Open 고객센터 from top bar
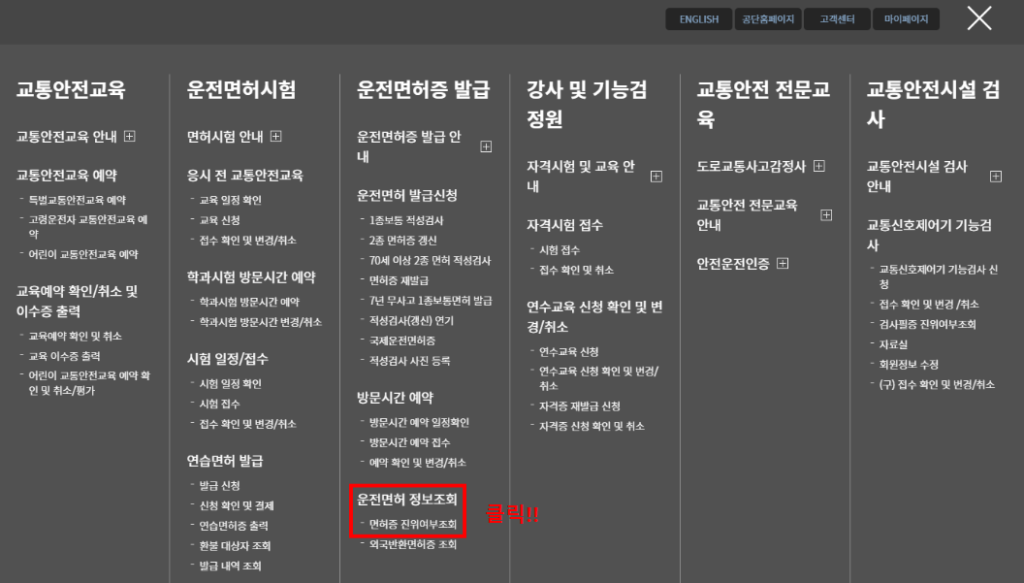 (837, 19)
